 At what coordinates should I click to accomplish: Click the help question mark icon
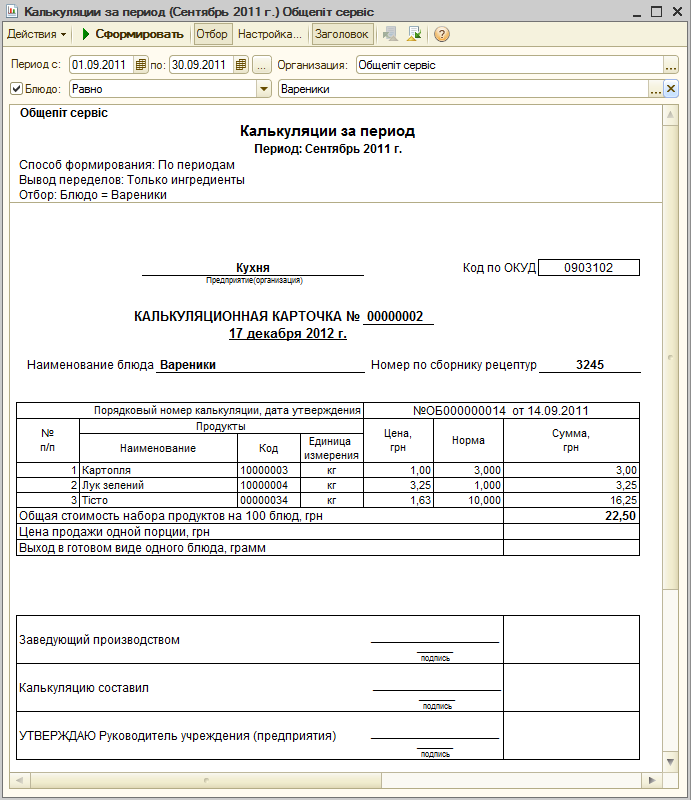click(x=441, y=34)
